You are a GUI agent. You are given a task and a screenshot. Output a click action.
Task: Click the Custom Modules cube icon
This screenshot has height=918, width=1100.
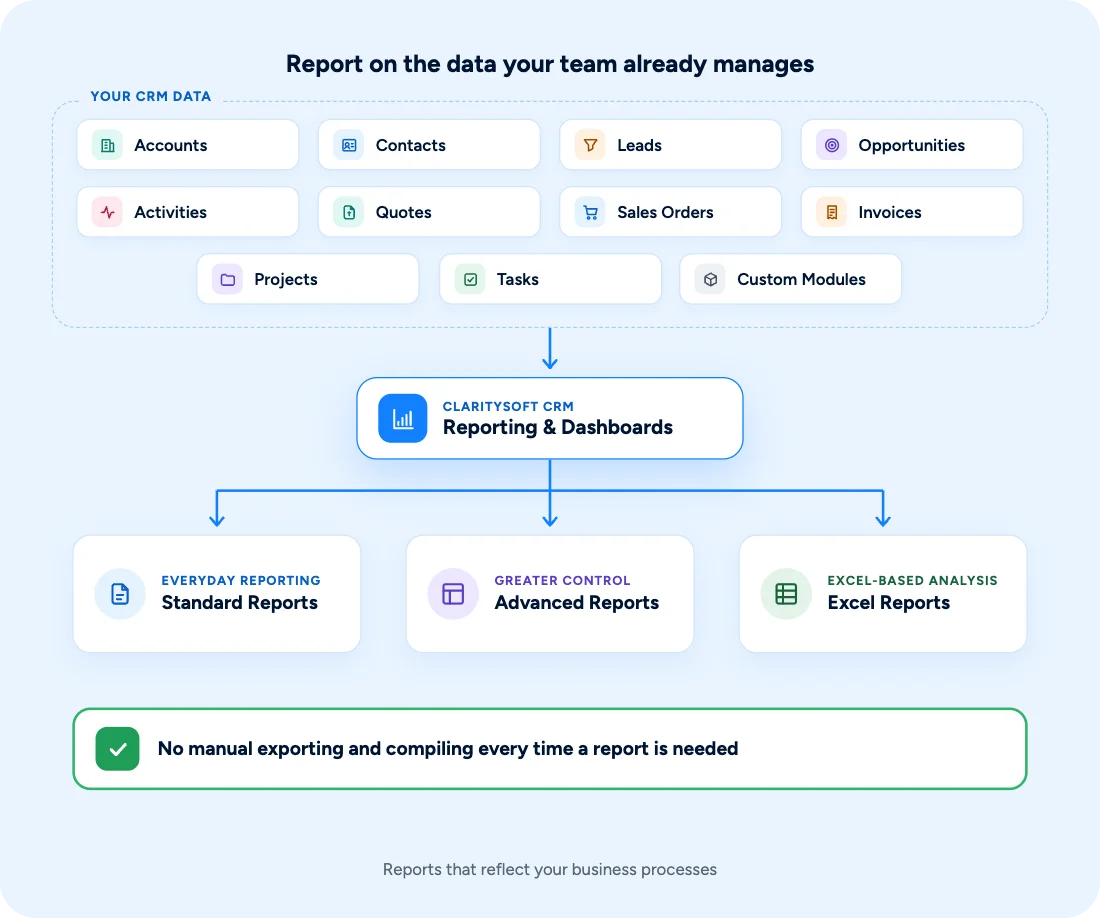(x=710, y=279)
